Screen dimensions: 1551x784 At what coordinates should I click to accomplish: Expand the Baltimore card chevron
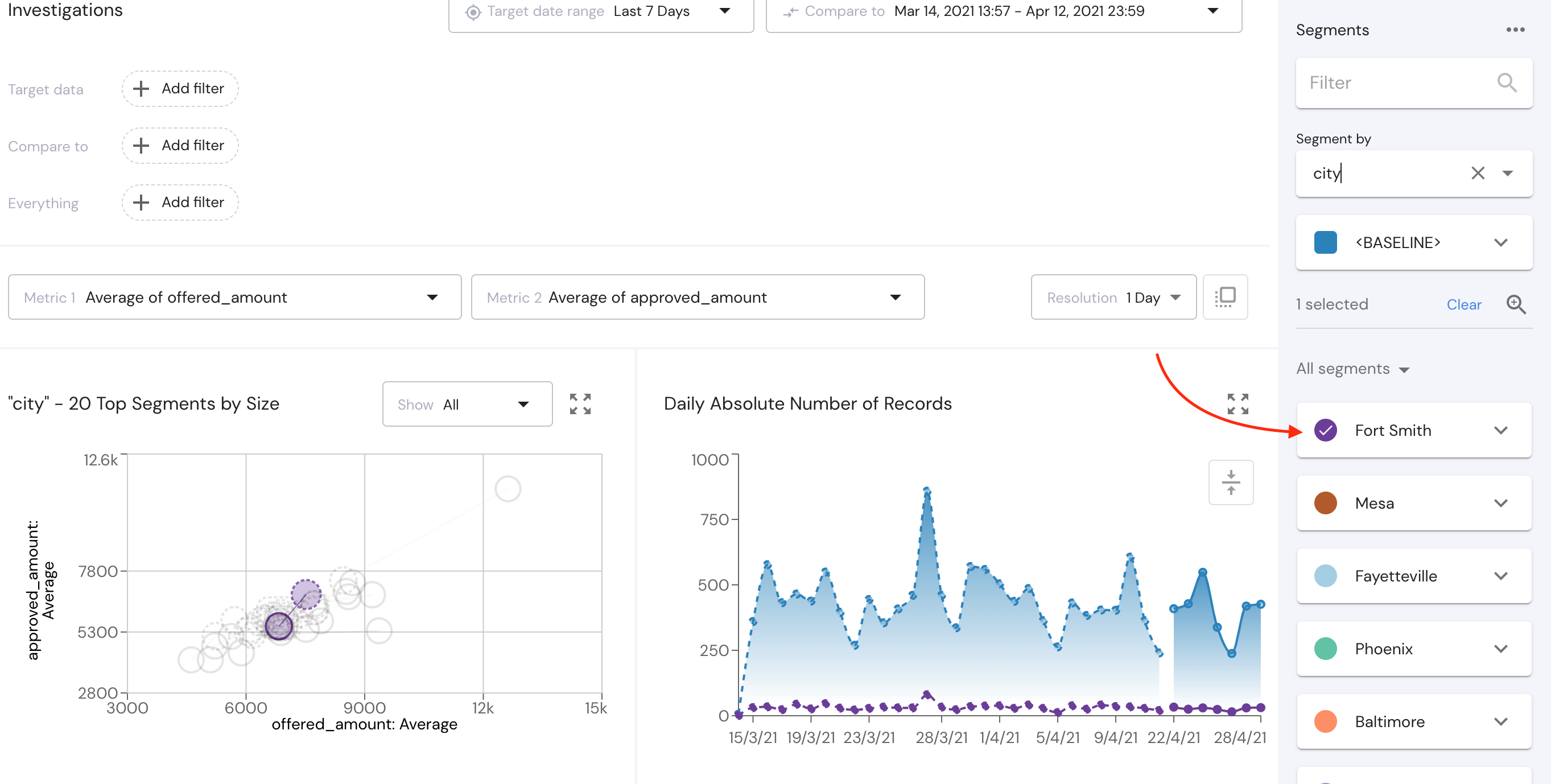(x=1500, y=722)
